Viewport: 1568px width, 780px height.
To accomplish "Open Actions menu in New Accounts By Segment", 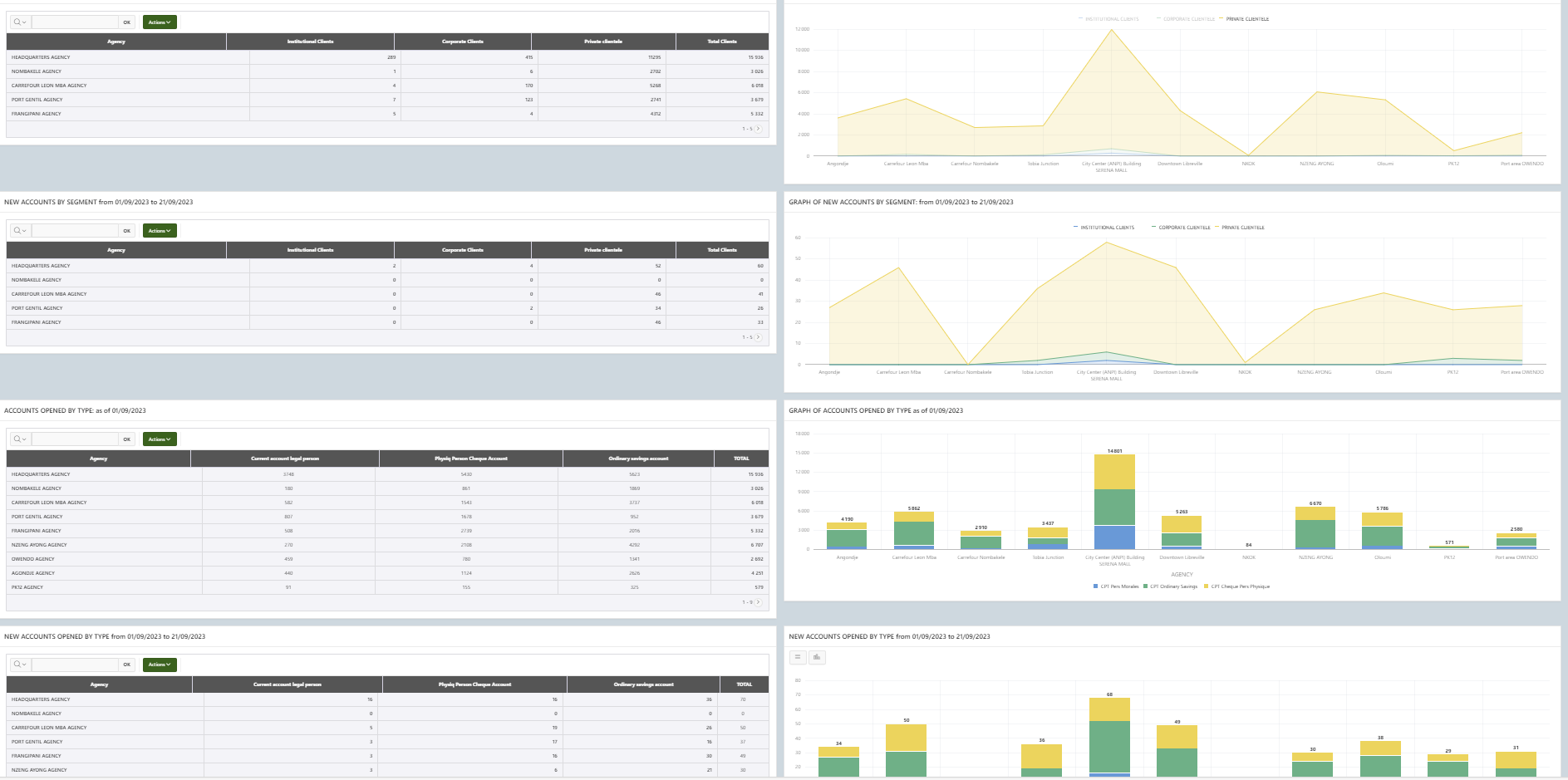I will point(160,231).
